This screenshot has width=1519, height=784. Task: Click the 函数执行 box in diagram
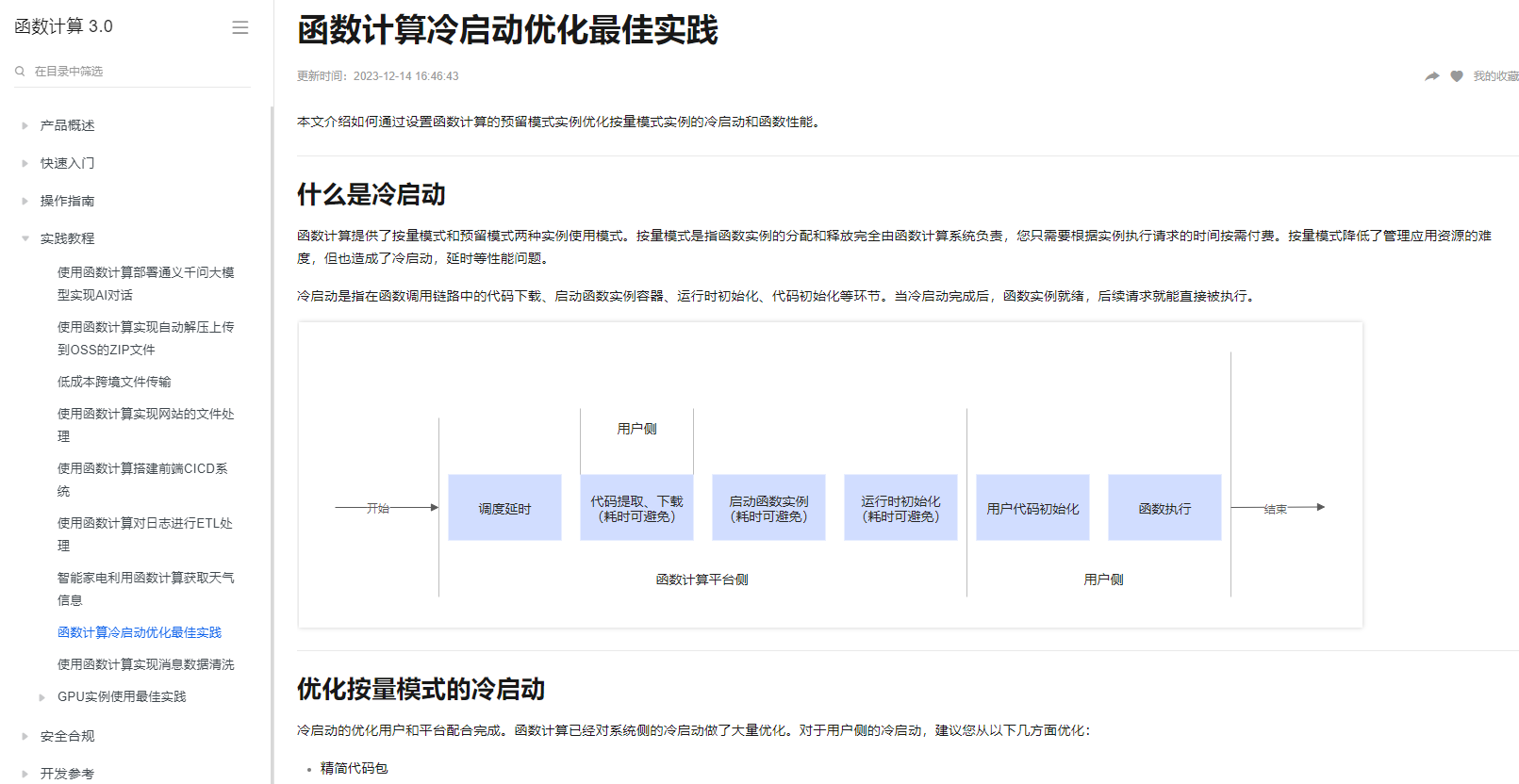click(x=1164, y=508)
